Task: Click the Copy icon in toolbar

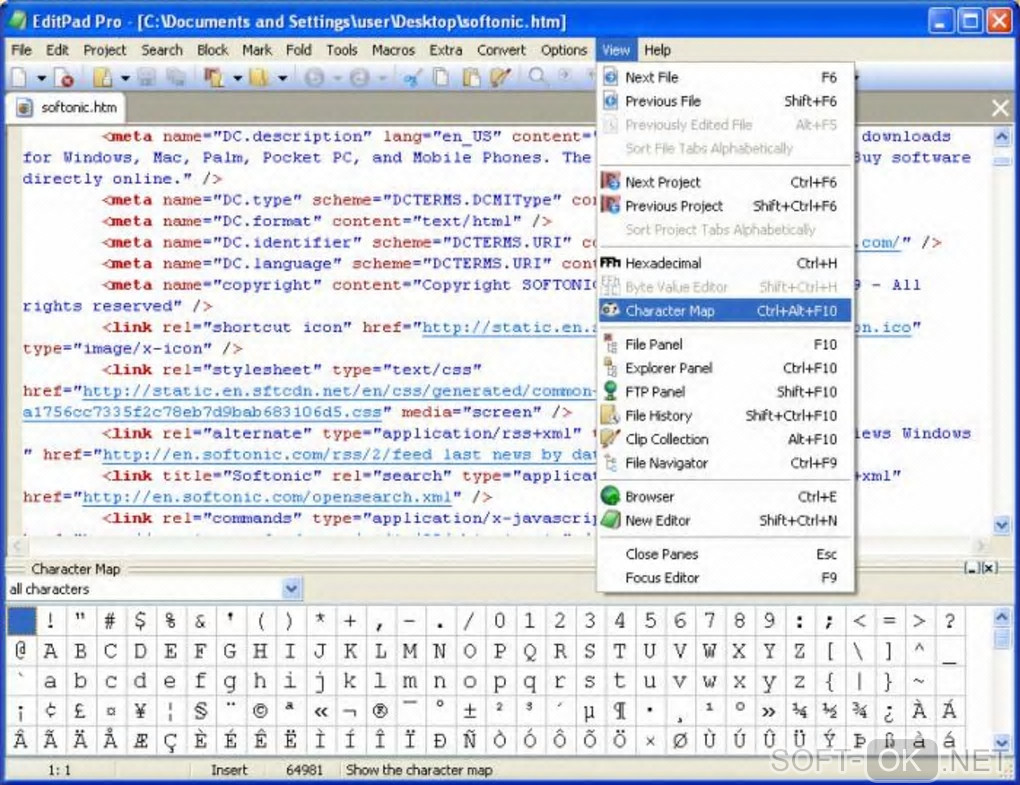Action: click(442, 78)
